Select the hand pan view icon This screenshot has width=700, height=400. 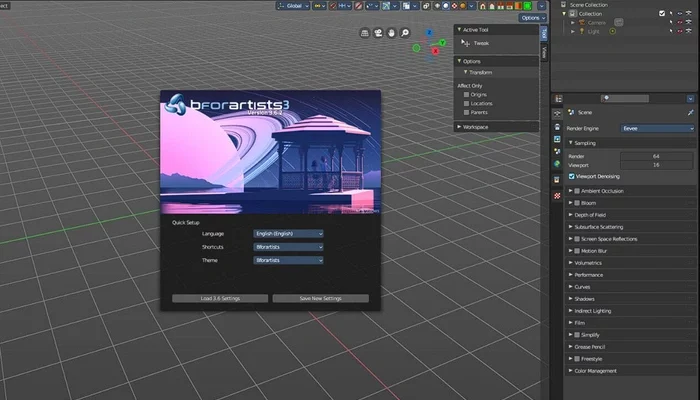coord(392,33)
